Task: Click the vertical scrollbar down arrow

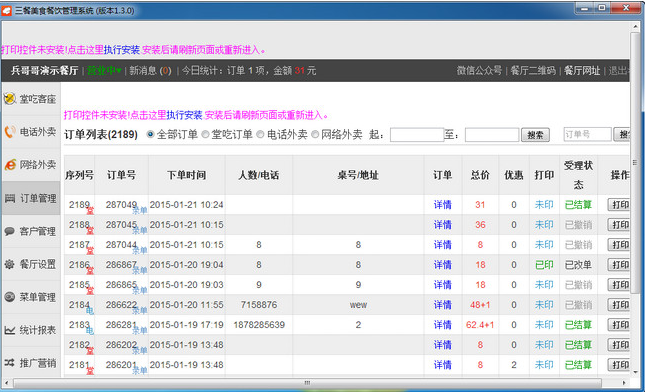Action: point(636,372)
